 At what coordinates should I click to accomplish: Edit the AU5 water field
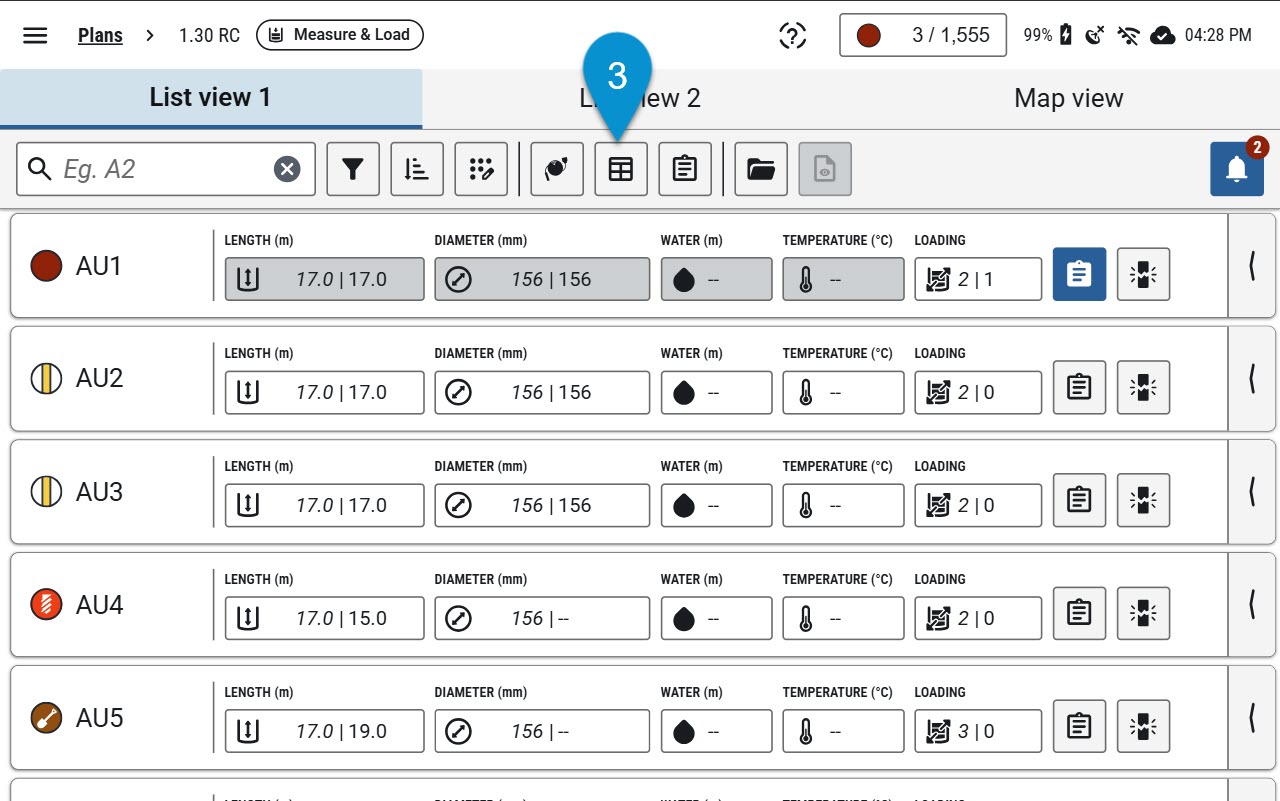pyautogui.click(x=716, y=731)
